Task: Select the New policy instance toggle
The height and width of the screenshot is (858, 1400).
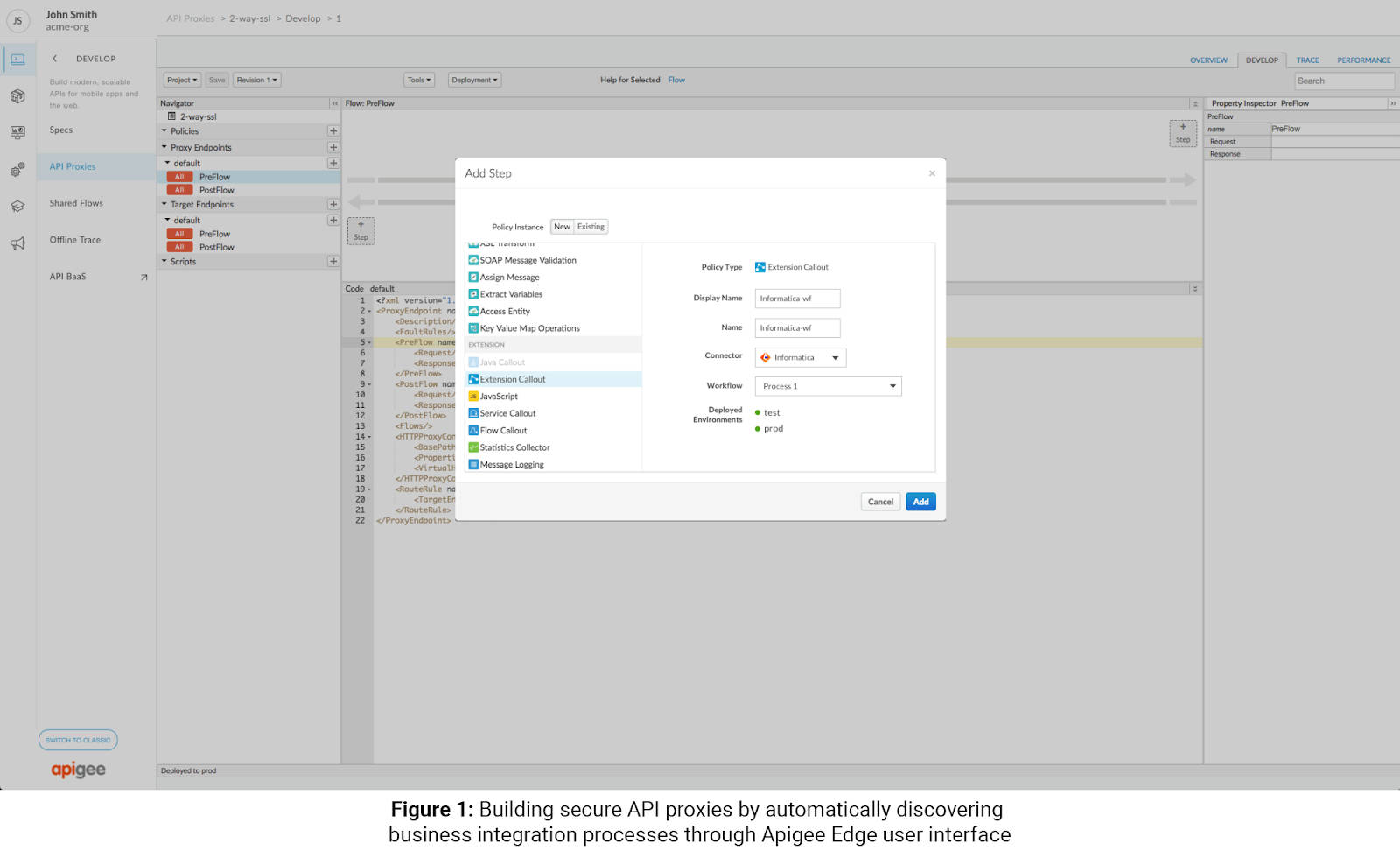Action: pyautogui.click(x=562, y=227)
